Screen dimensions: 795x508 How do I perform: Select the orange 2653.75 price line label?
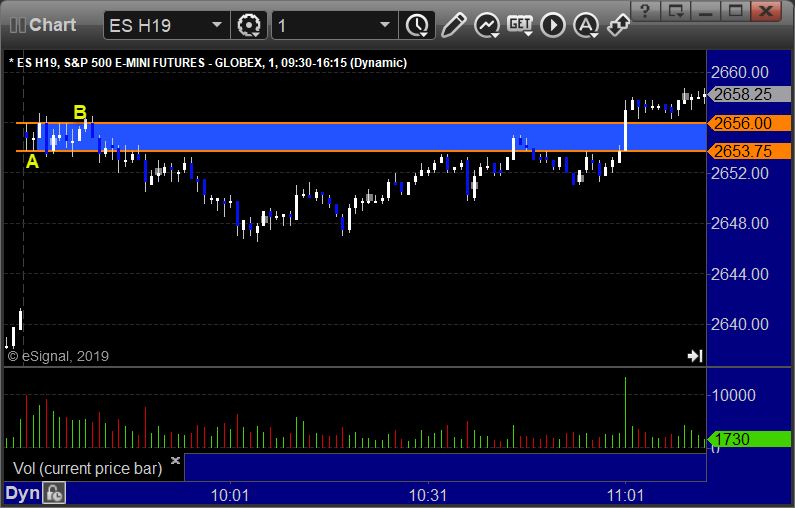click(x=748, y=151)
